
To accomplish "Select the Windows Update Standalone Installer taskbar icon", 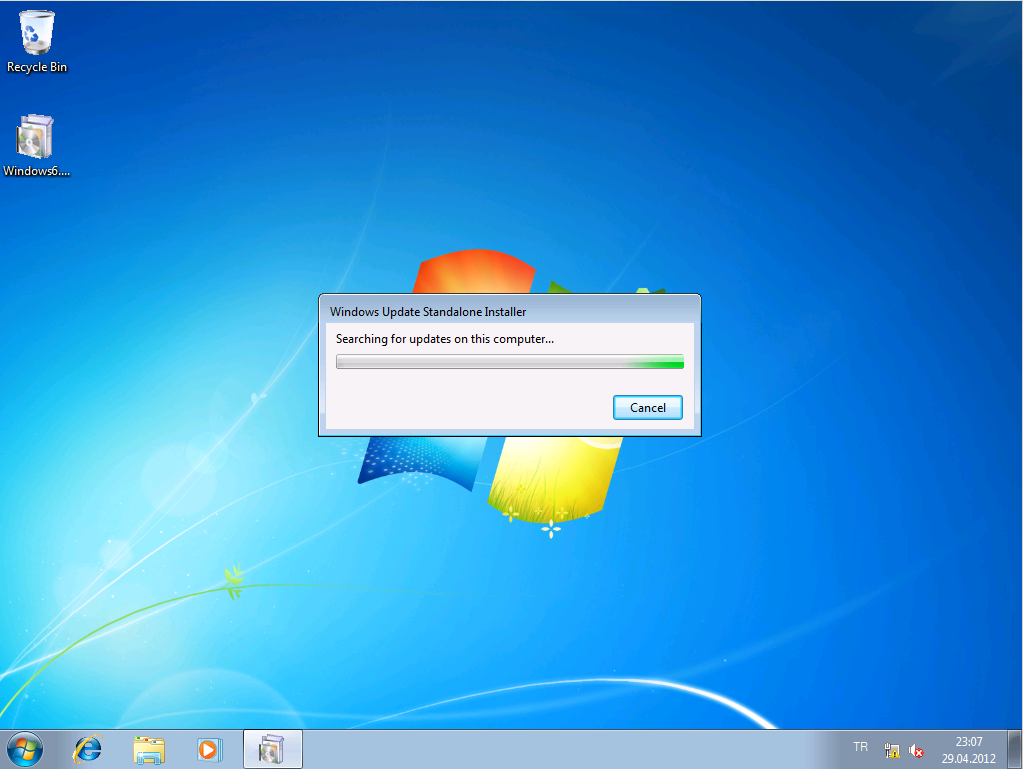I will (x=271, y=749).
